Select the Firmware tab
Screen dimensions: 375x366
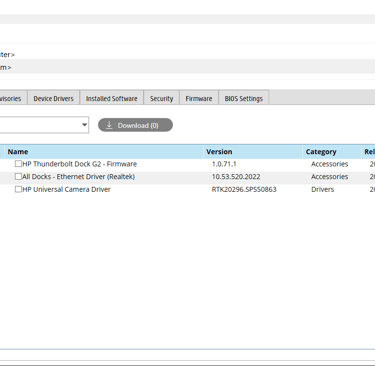click(x=199, y=98)
